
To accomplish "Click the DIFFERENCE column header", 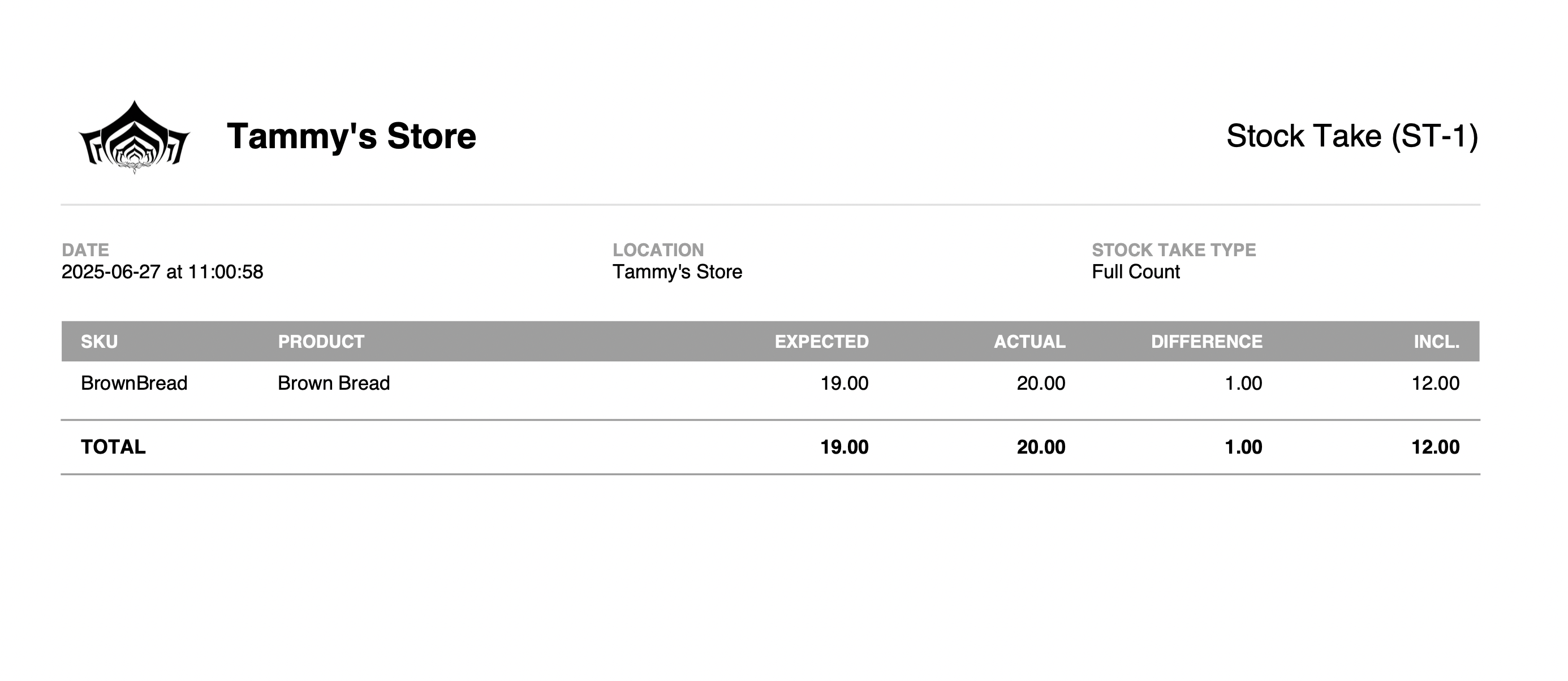I will click(x=1207, y=342).
